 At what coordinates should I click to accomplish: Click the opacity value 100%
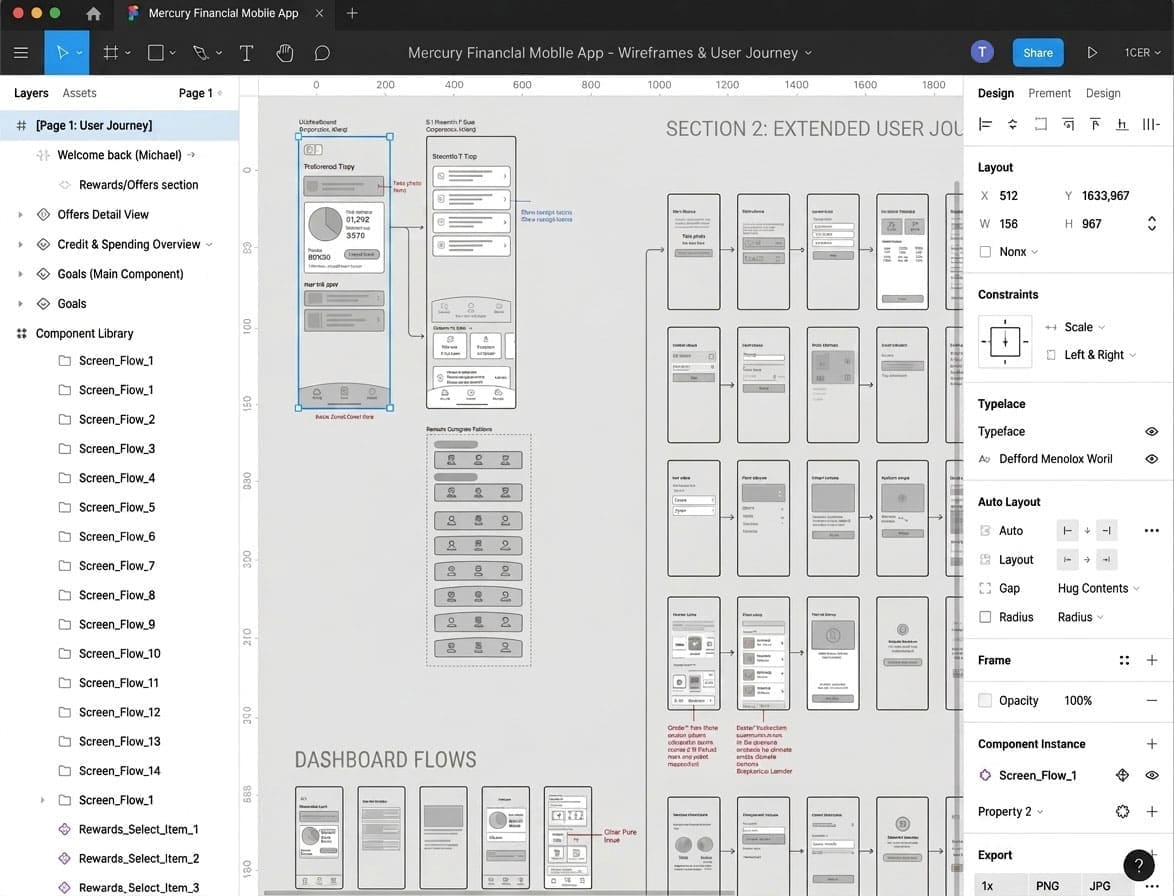click(x=1078, y=700)
